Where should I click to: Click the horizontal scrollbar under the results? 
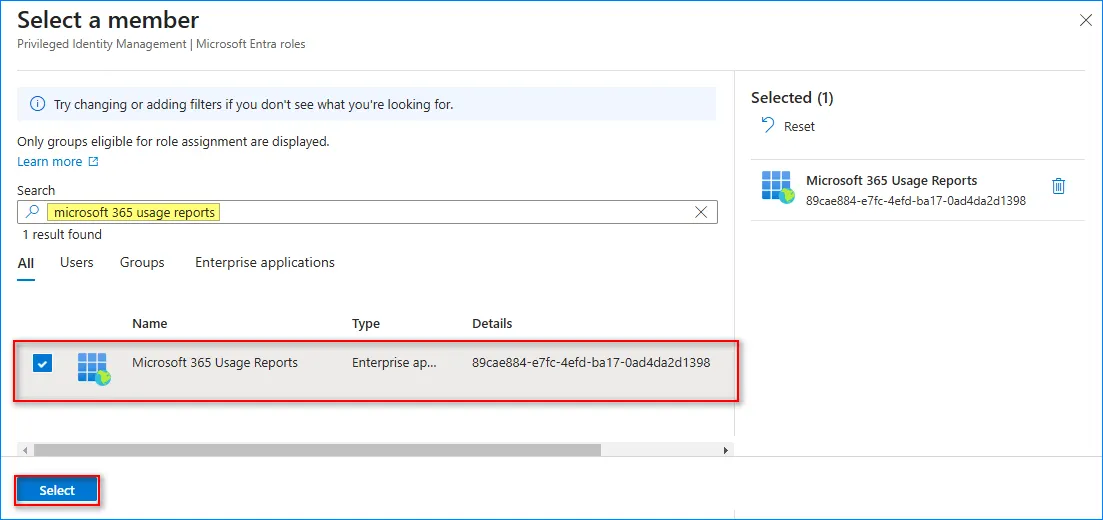[318, 450]
